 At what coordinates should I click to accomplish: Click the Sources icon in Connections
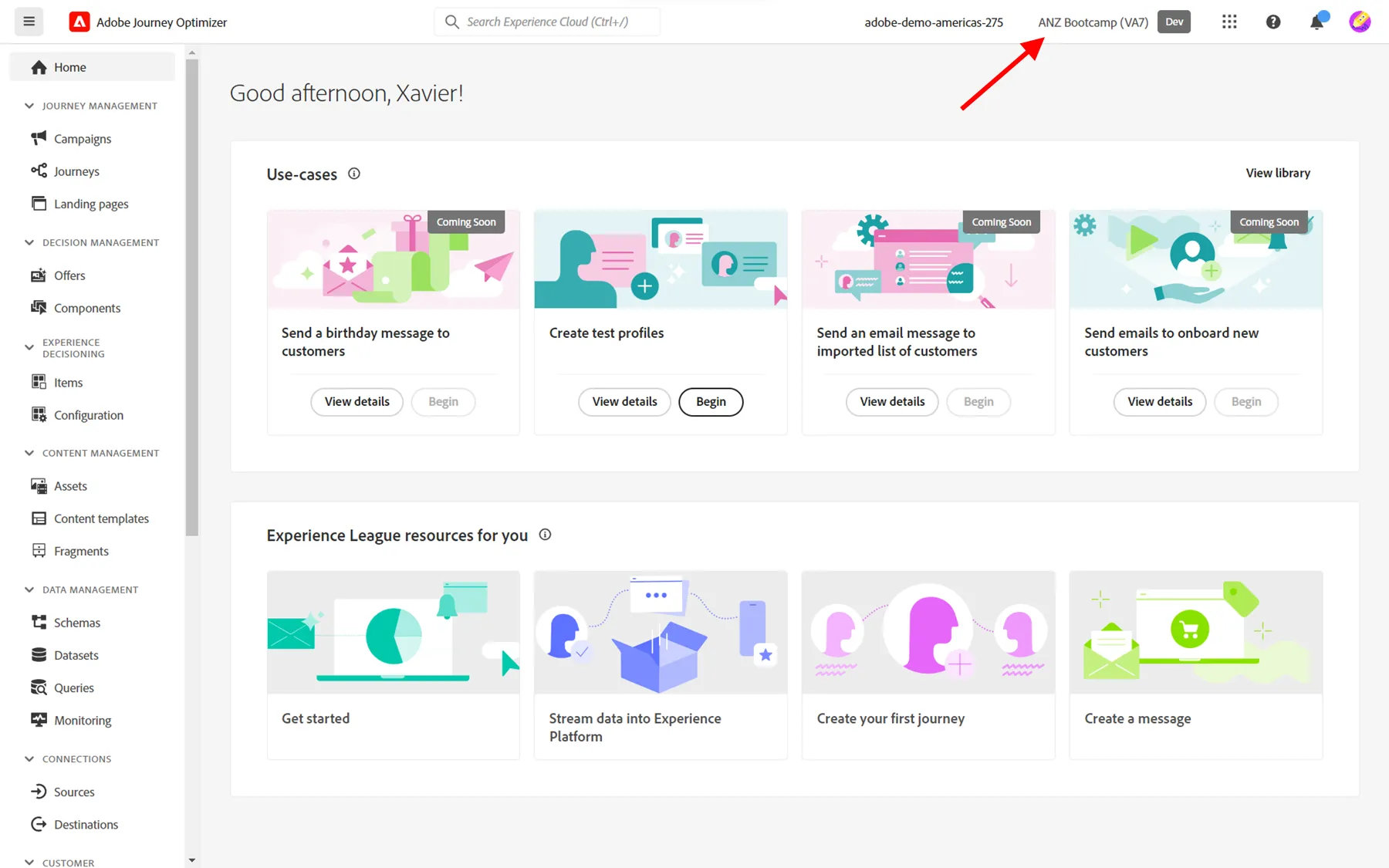[x=39, y=791]
